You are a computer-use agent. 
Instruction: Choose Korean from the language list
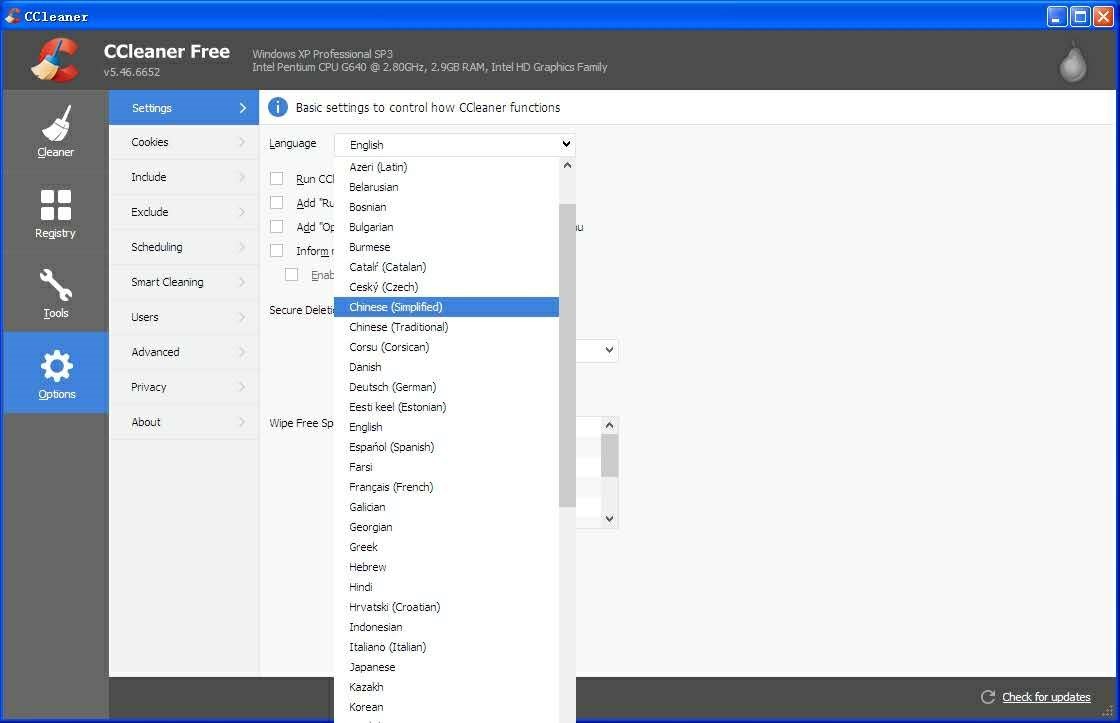tap(446, 707)
